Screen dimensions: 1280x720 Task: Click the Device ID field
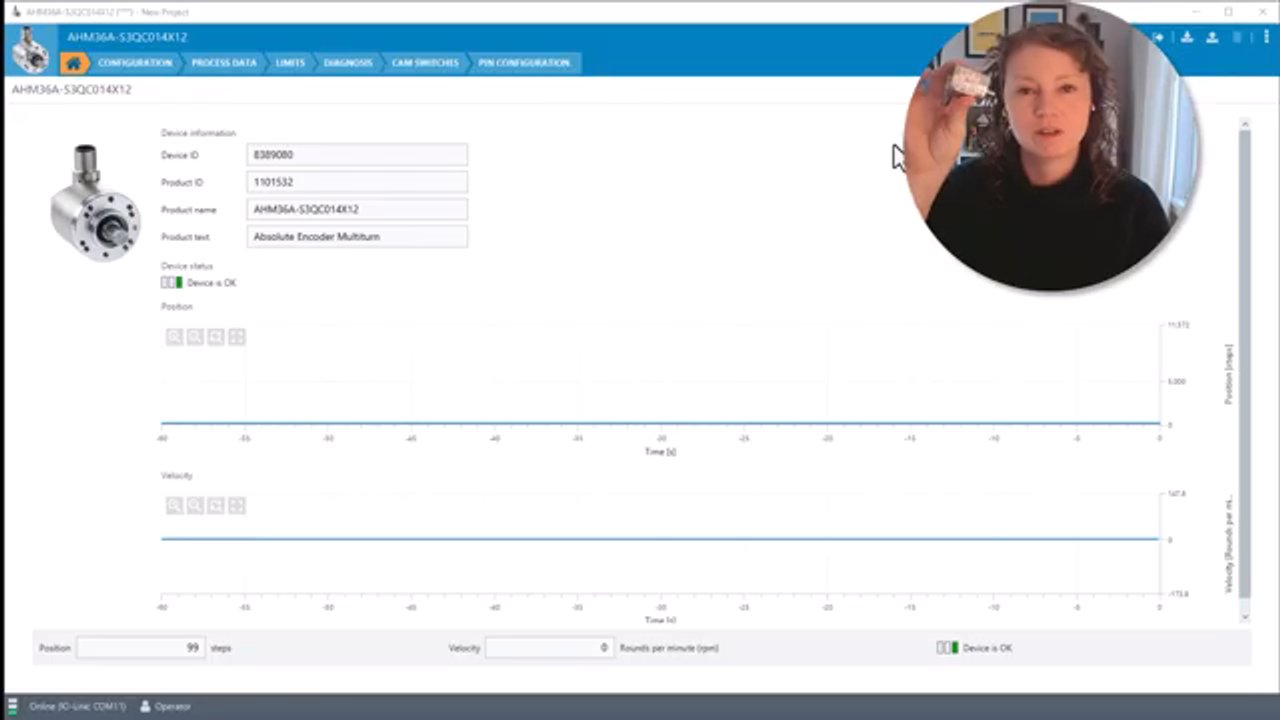click(357, 155)
